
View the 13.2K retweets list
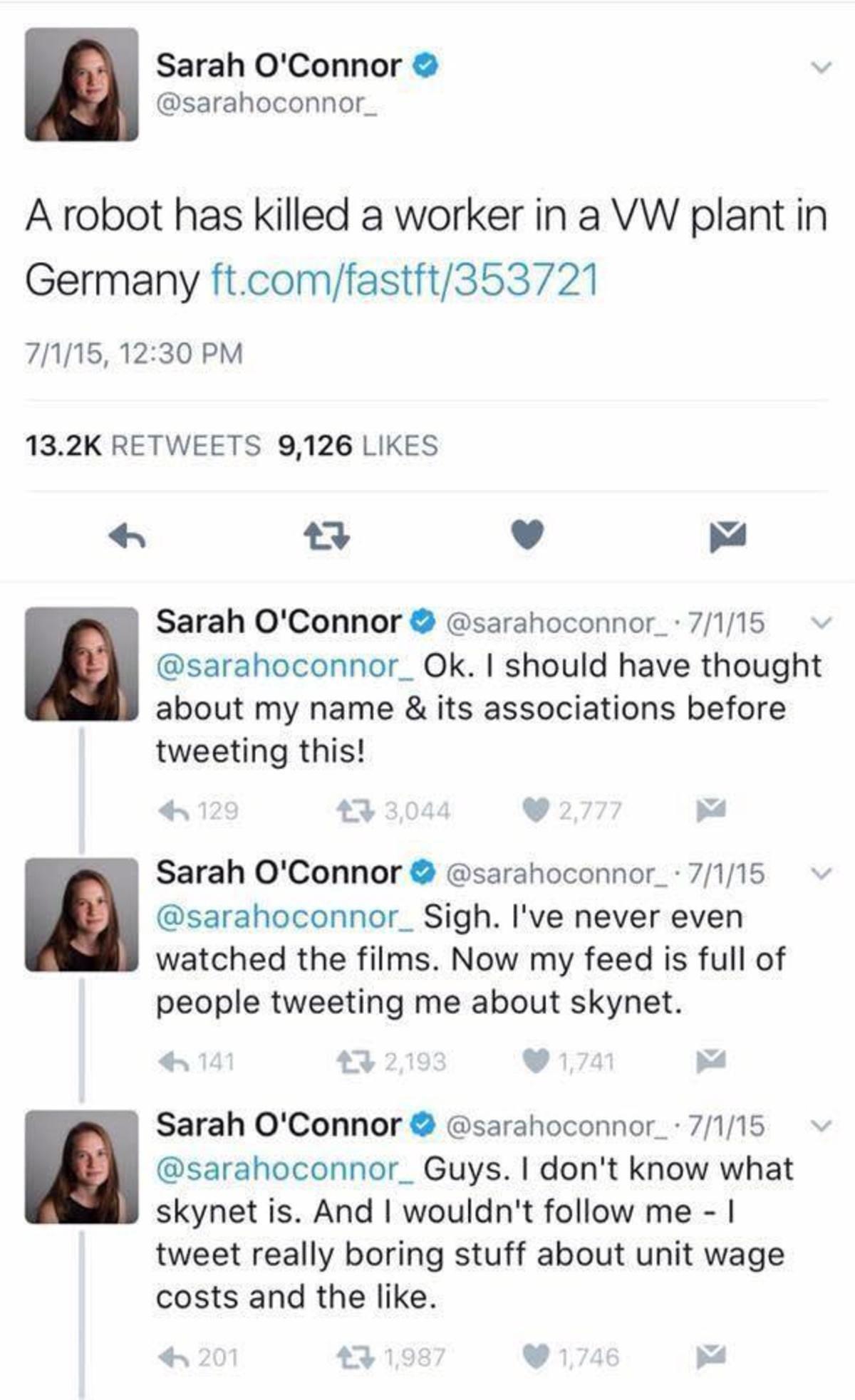click(142, 446)
